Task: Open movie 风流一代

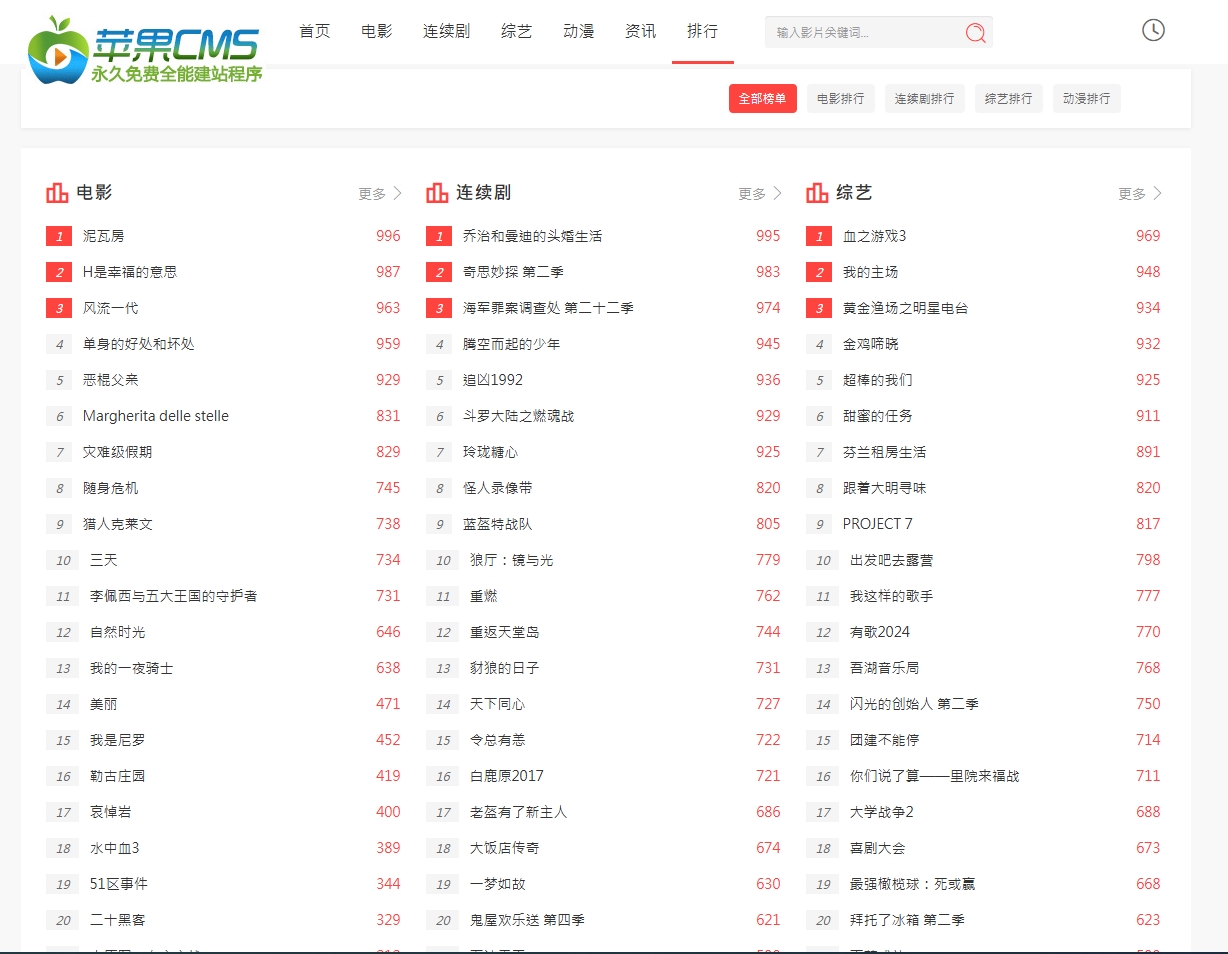Action: (111, 308)
